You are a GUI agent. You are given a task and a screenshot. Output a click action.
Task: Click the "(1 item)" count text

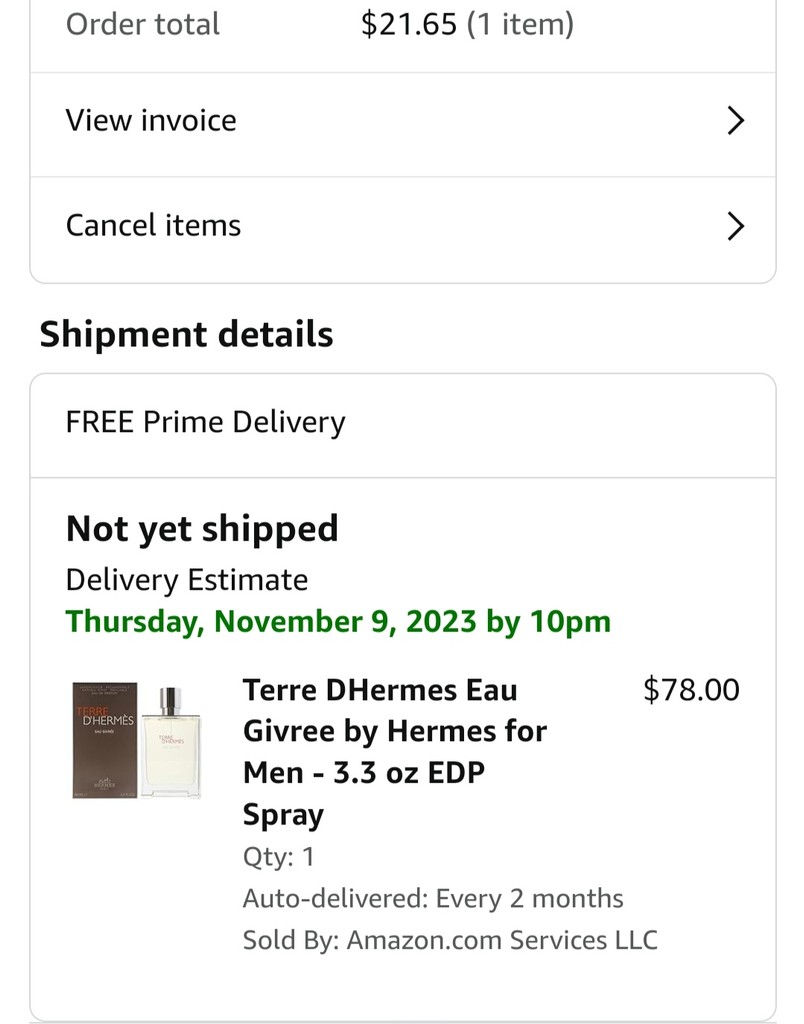[x=520, y=25]
